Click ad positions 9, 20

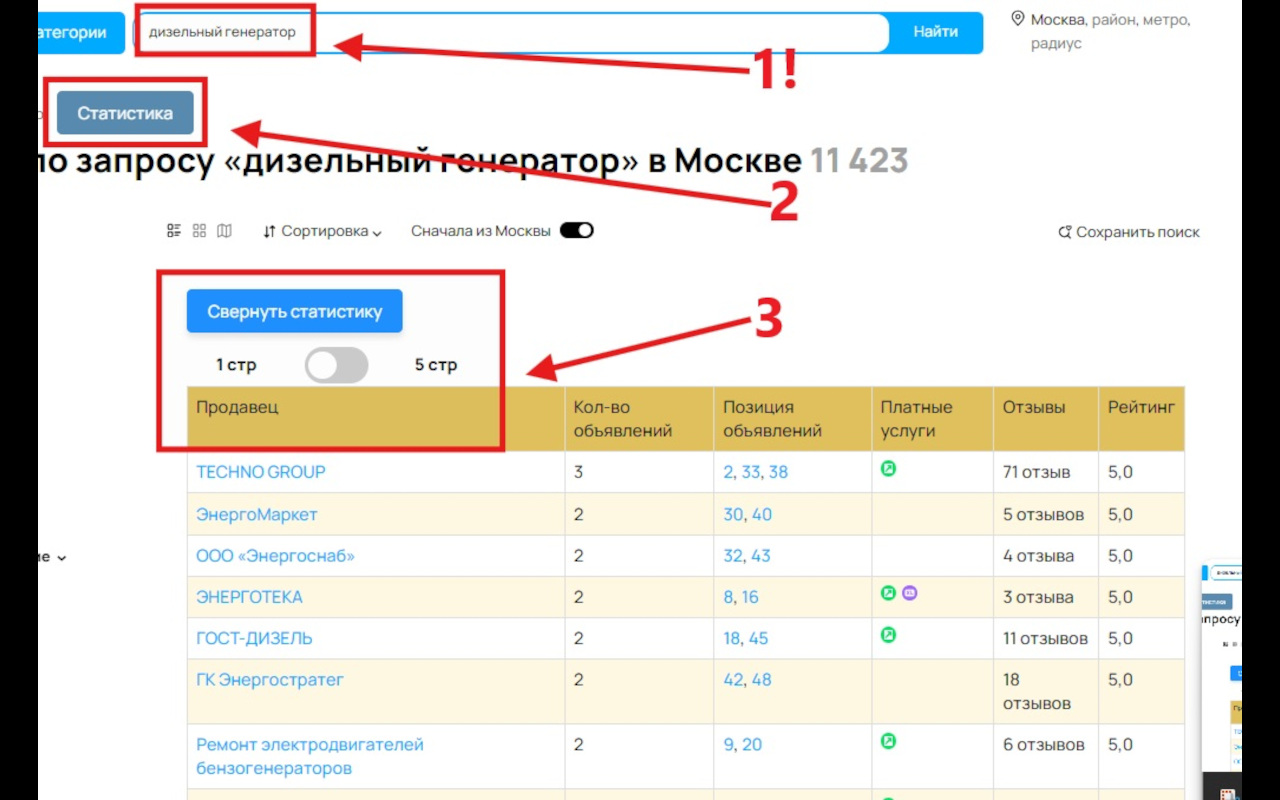point(743,745)
